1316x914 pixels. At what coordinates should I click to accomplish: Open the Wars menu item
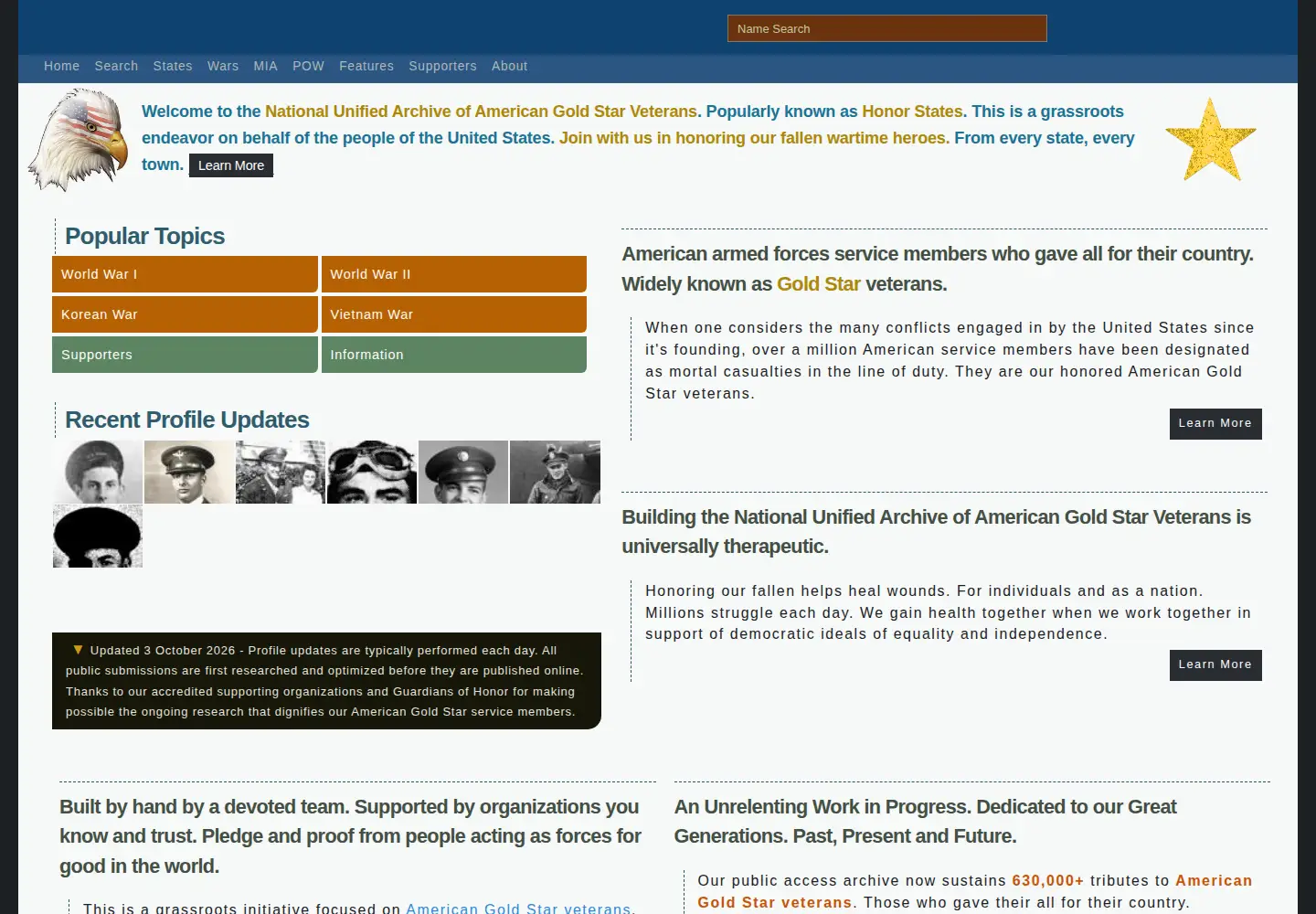pyautogui.click(x=223, y=66)
